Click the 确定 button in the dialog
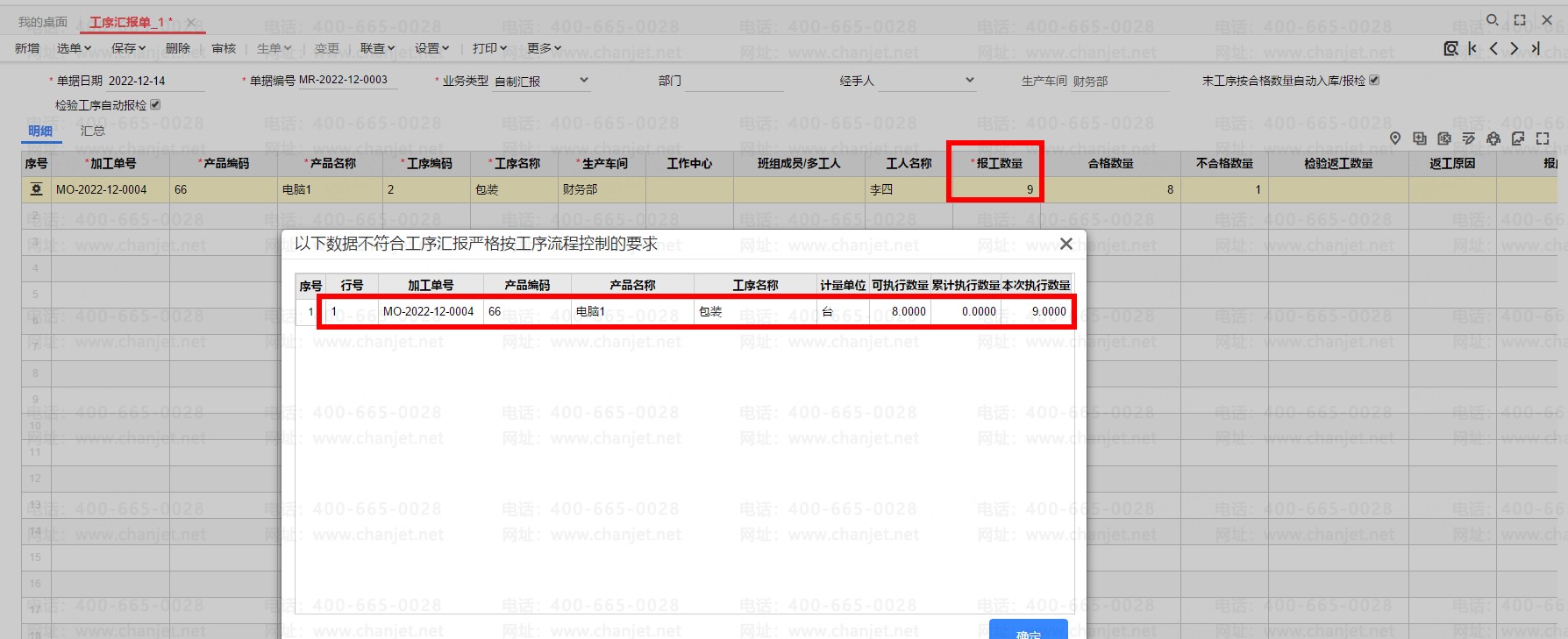 [1029, 629]
